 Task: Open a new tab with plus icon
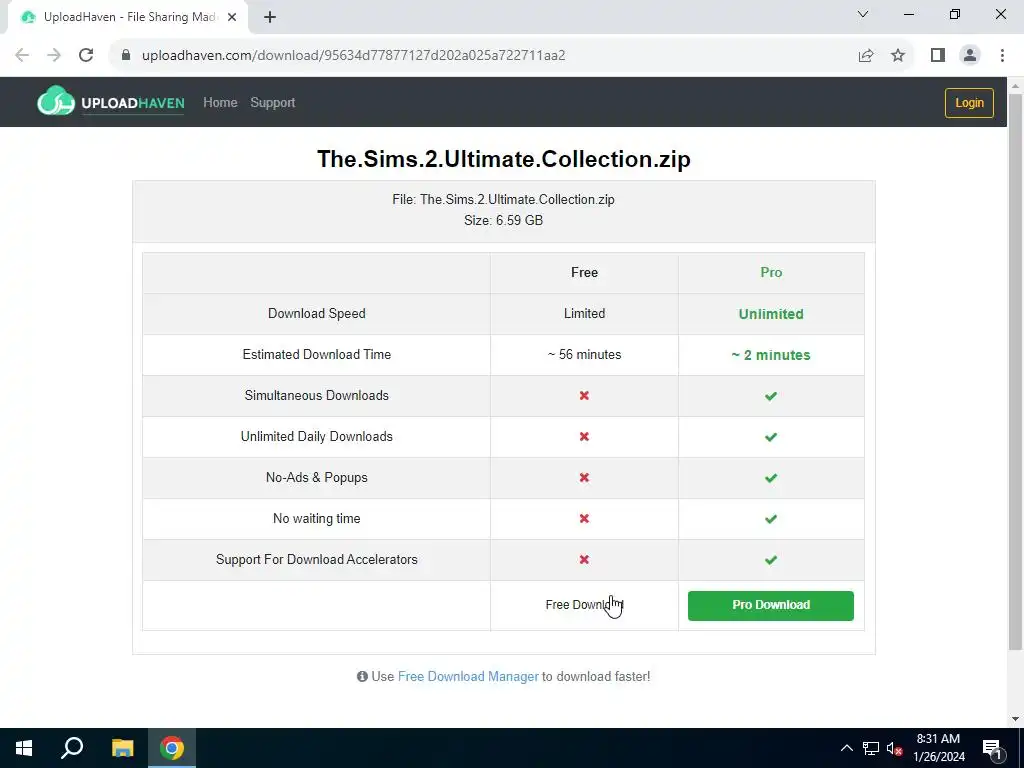270,18
